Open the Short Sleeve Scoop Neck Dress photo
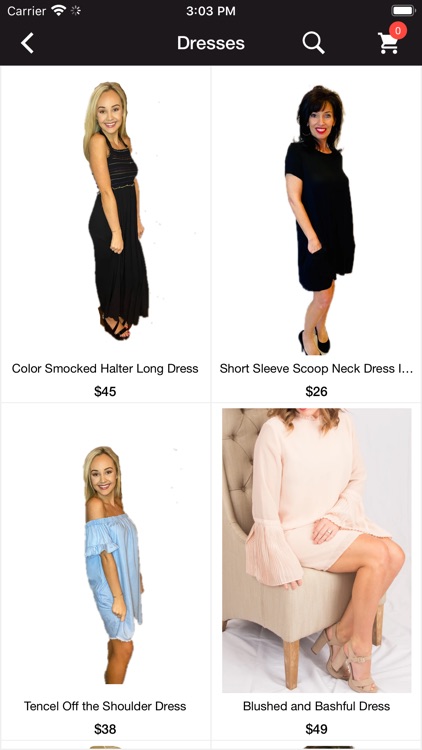The height and width of the screenshot is (750, 422). click(x=319, y=220)
